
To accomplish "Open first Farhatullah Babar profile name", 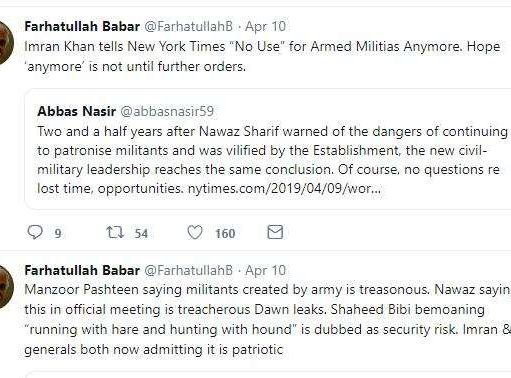I will click(x=82, y=26).
